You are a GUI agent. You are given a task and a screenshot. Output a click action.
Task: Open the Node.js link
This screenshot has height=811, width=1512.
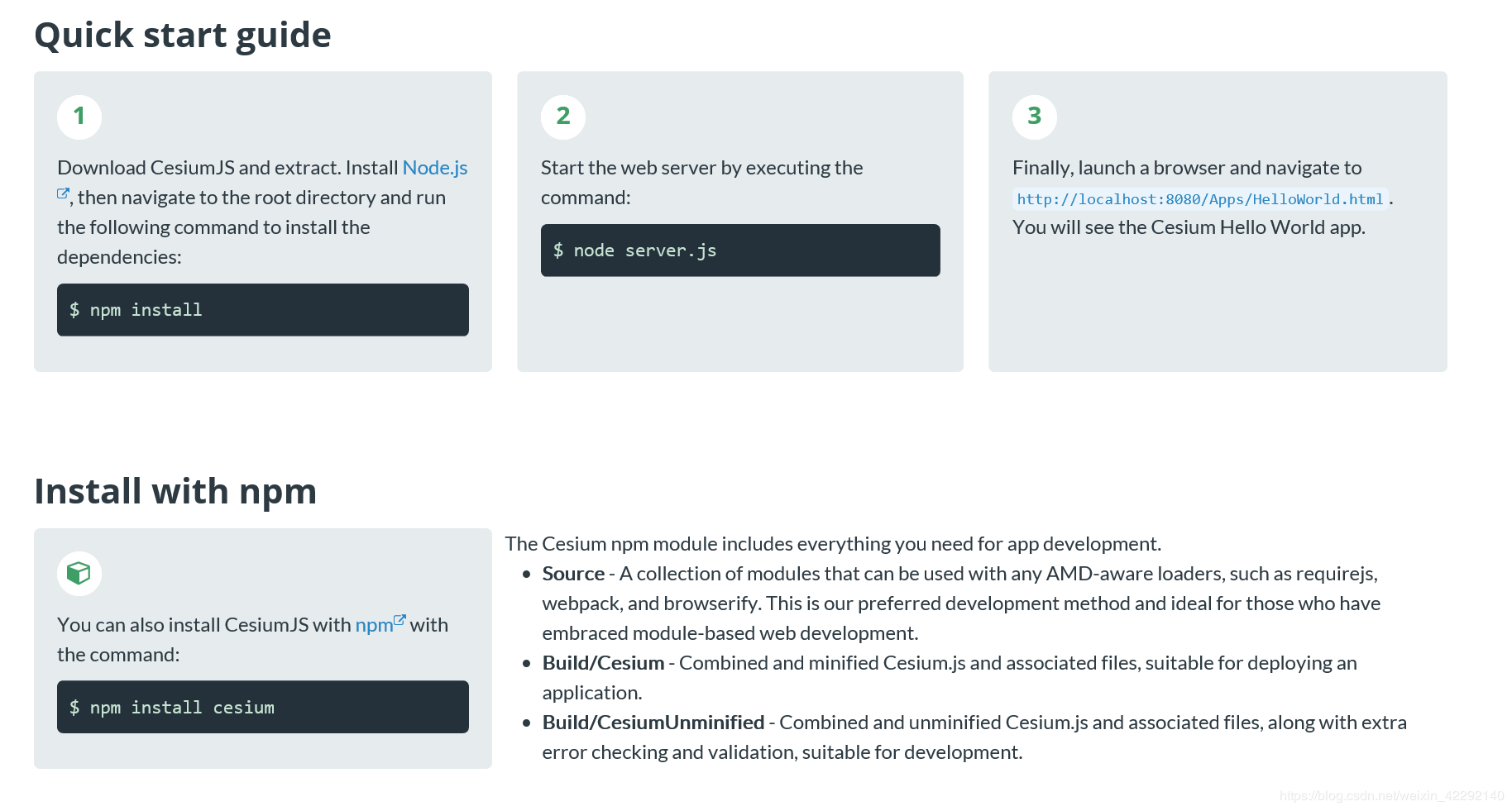(434, 168)
